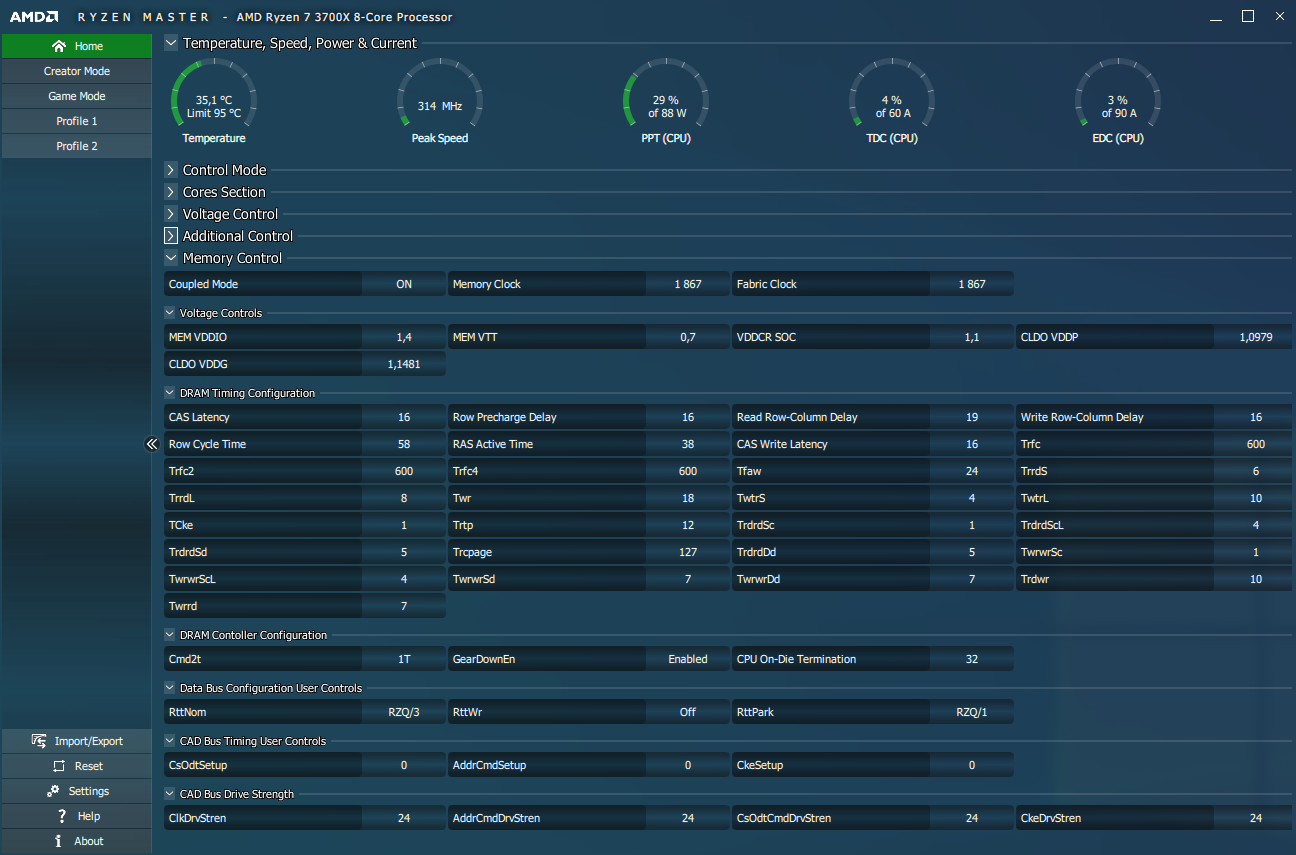Collapse CAD Bus Timing User Controls
The width and height of the screenshot is (1296, 855).
170,741
